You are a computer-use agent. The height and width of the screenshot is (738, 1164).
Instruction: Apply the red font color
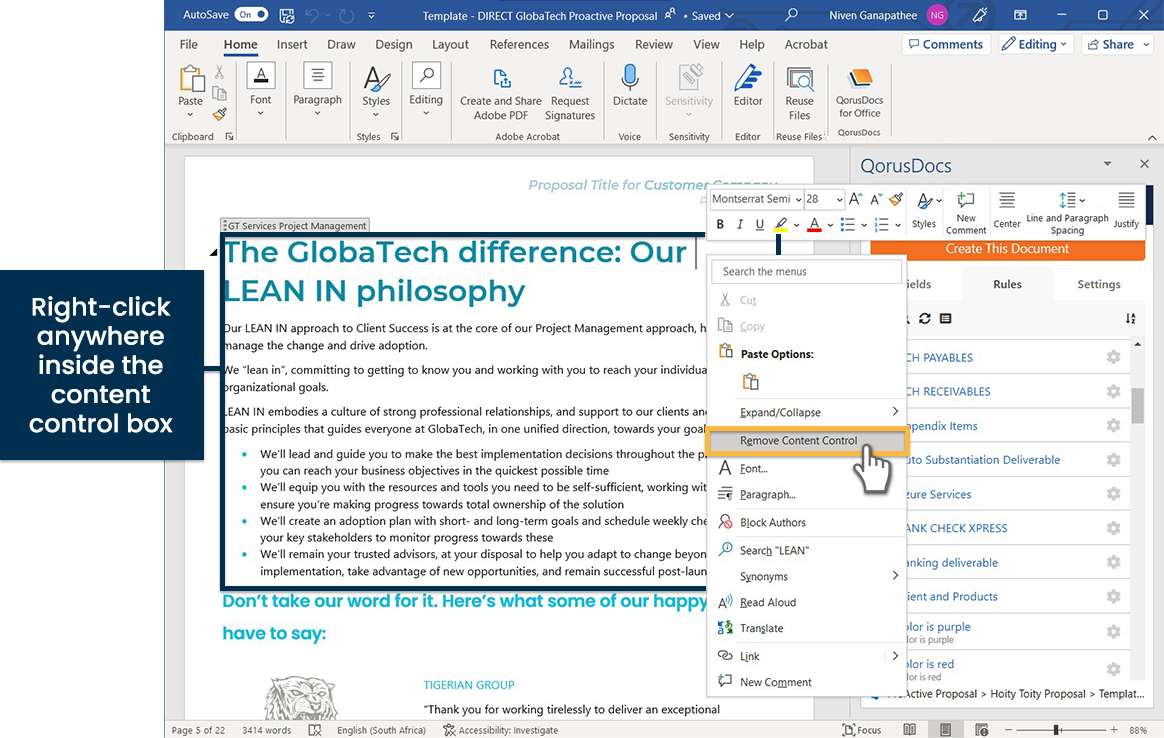[814, 224]
